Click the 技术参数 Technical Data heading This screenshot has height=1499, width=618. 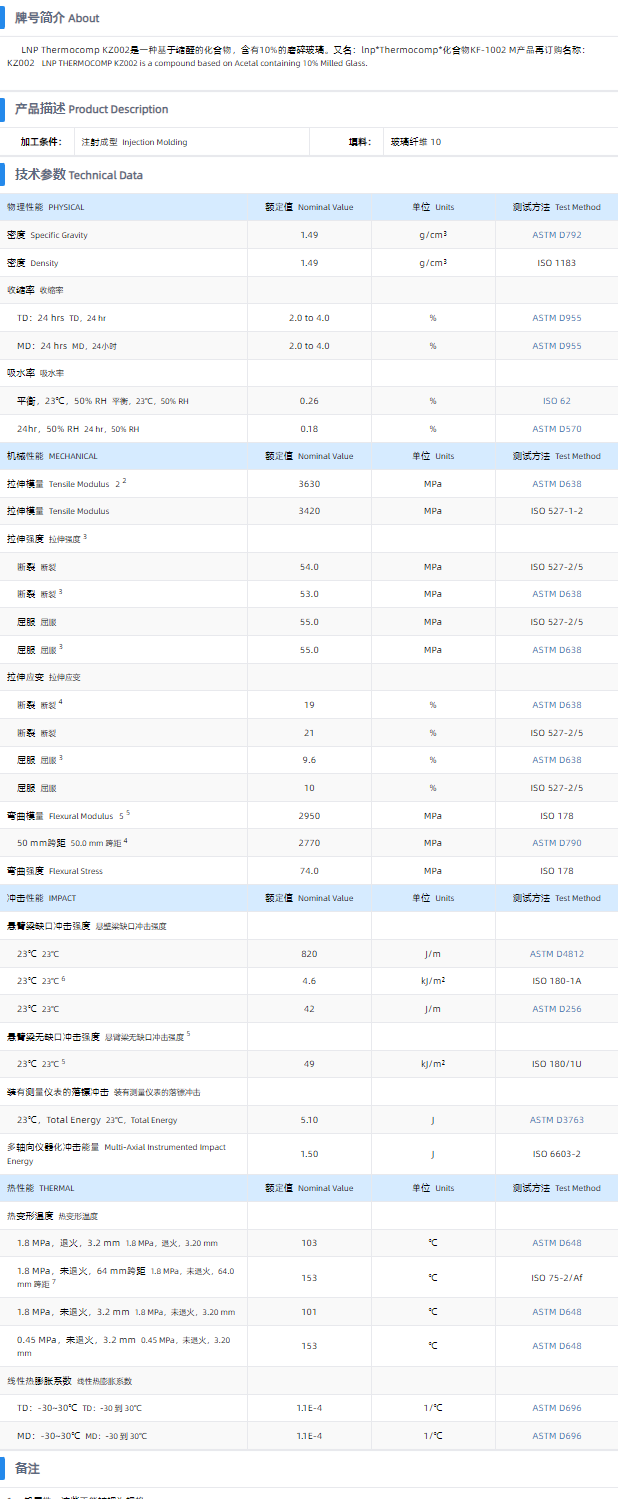(x=78, y=175)
